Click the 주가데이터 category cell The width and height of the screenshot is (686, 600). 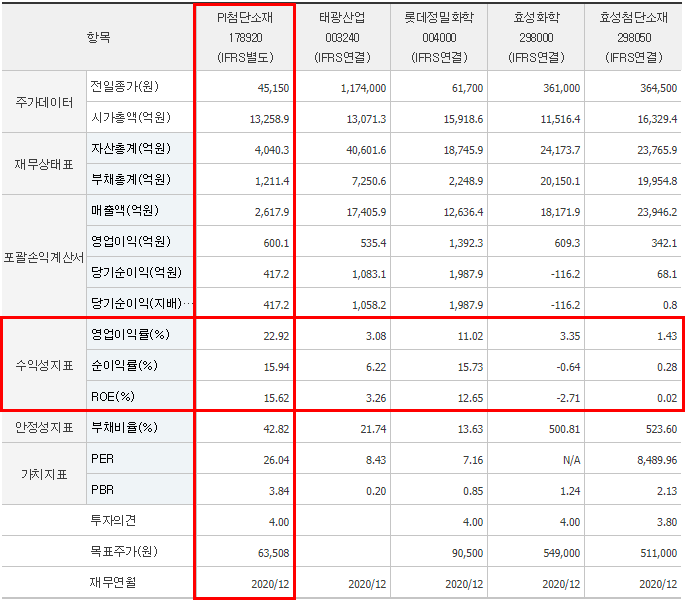coord(44,102)
